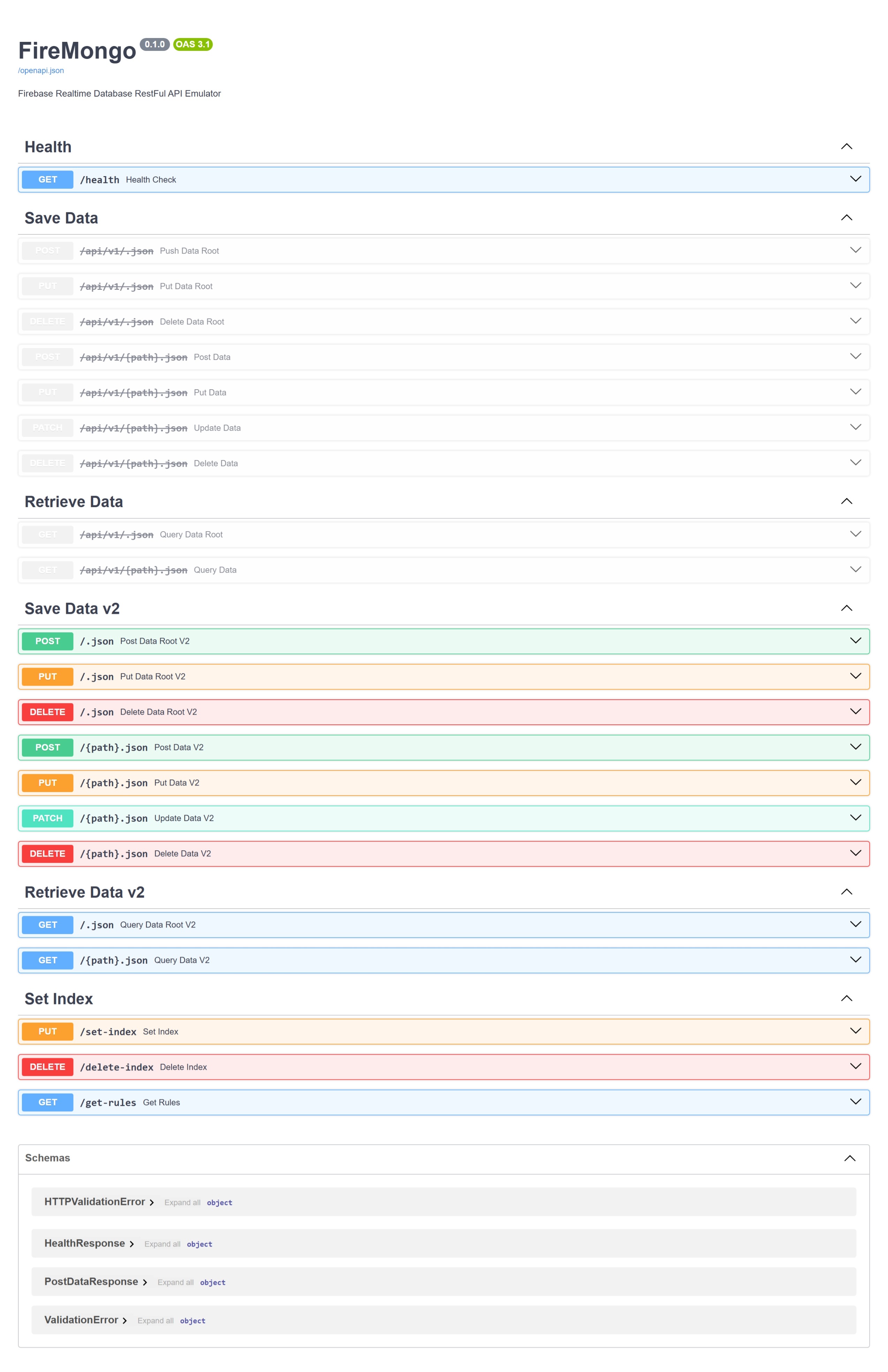Click the DELETE badge for Delete Data Root V2
The height and width of the screenshot is (1372, 888).
click(x=47, y=712)
